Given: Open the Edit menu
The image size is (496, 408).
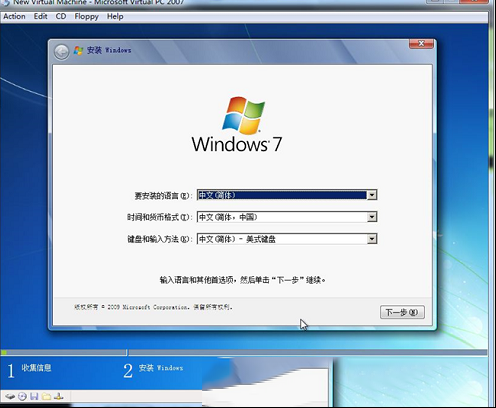Looking at the screenshot, I should pos(40,16).
